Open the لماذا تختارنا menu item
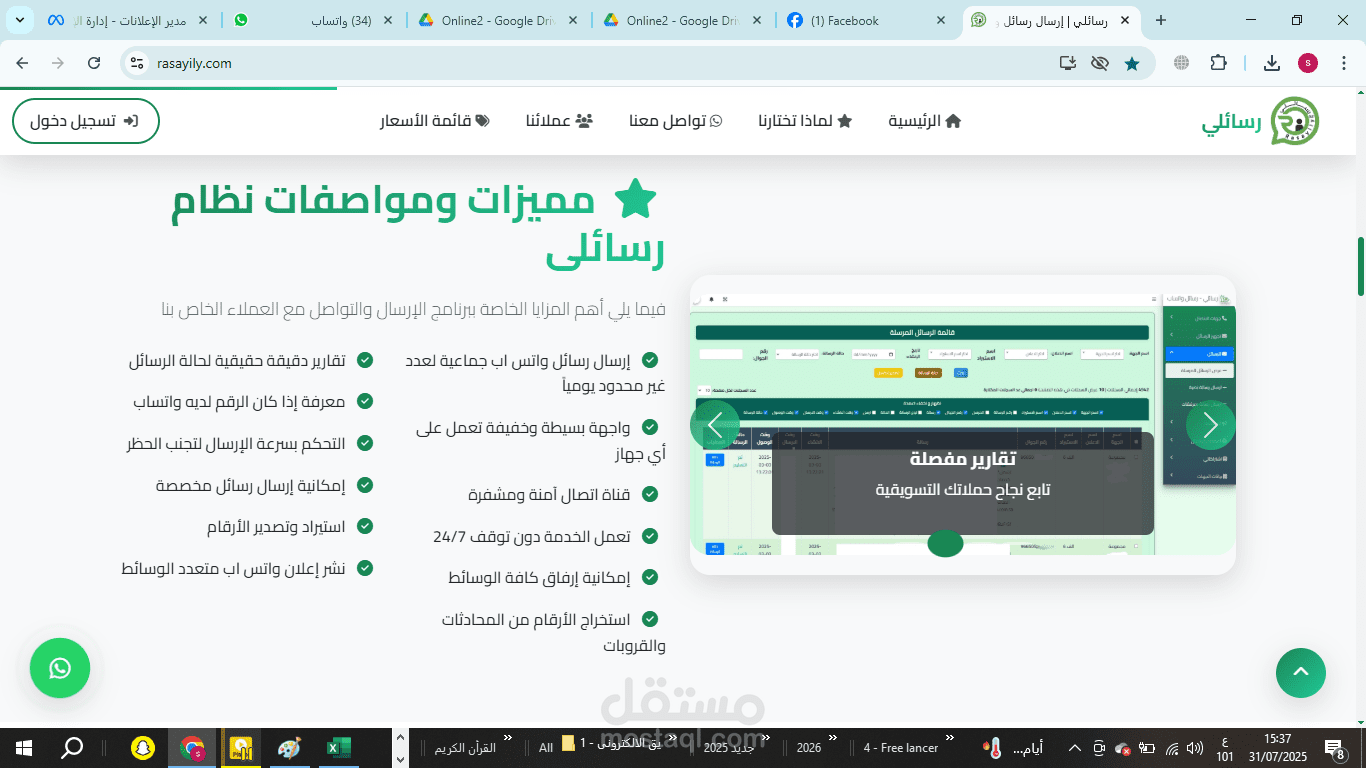Viewport: 1366px width, 768px height. point(805,121)
